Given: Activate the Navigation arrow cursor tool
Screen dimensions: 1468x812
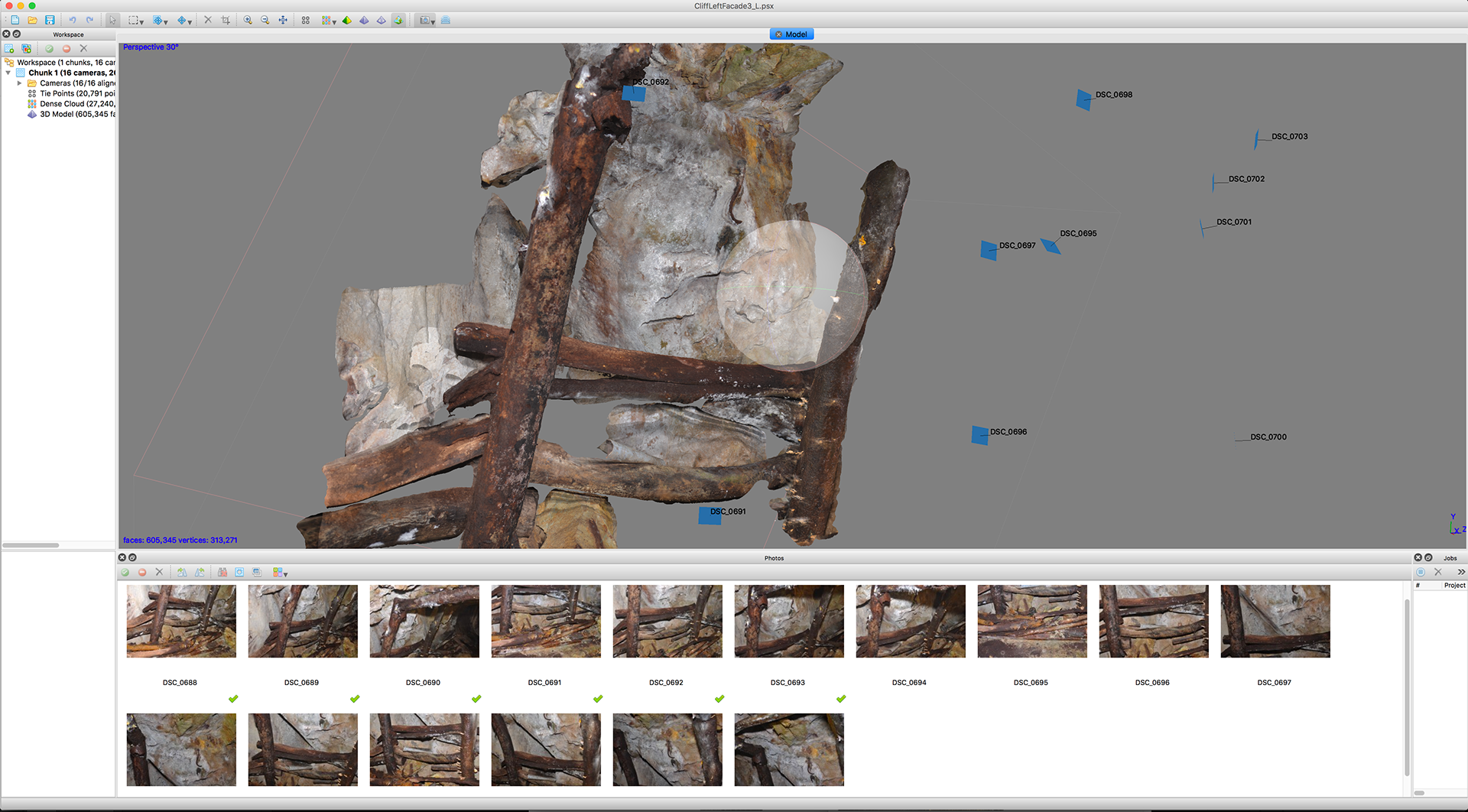Looking at the screenshot, I should (113, 20).
